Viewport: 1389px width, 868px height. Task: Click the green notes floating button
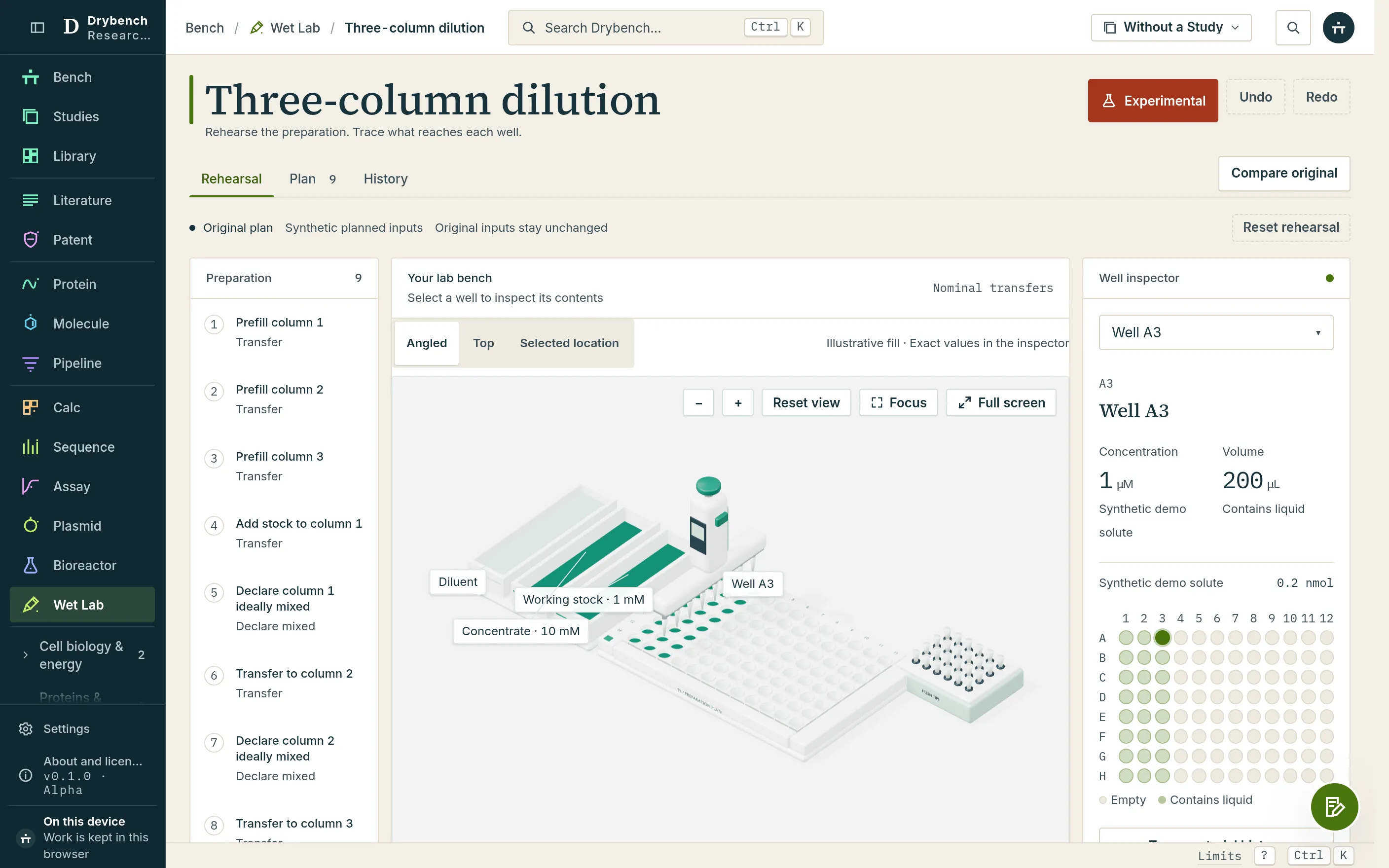[x=1334, y=806]
